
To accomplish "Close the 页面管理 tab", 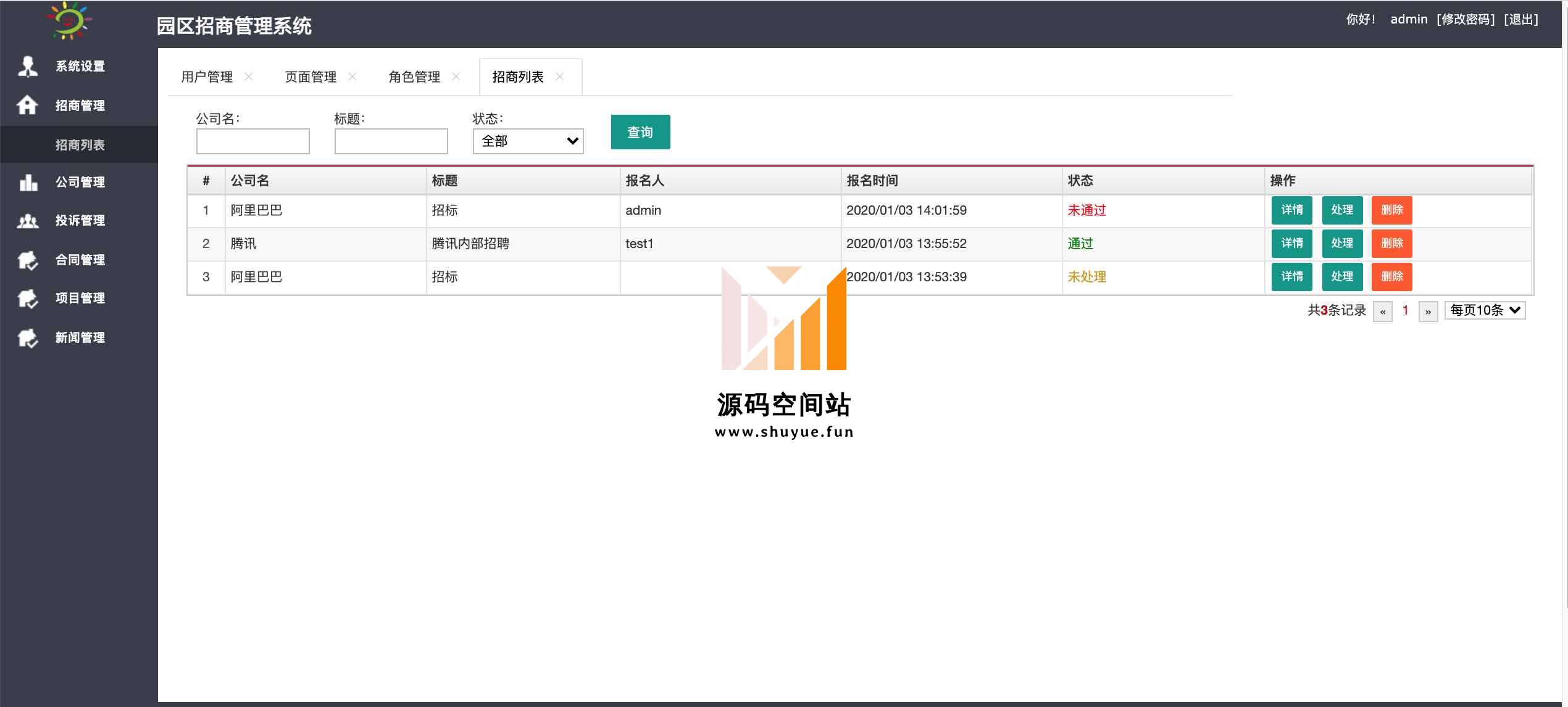I will point(352,76).
